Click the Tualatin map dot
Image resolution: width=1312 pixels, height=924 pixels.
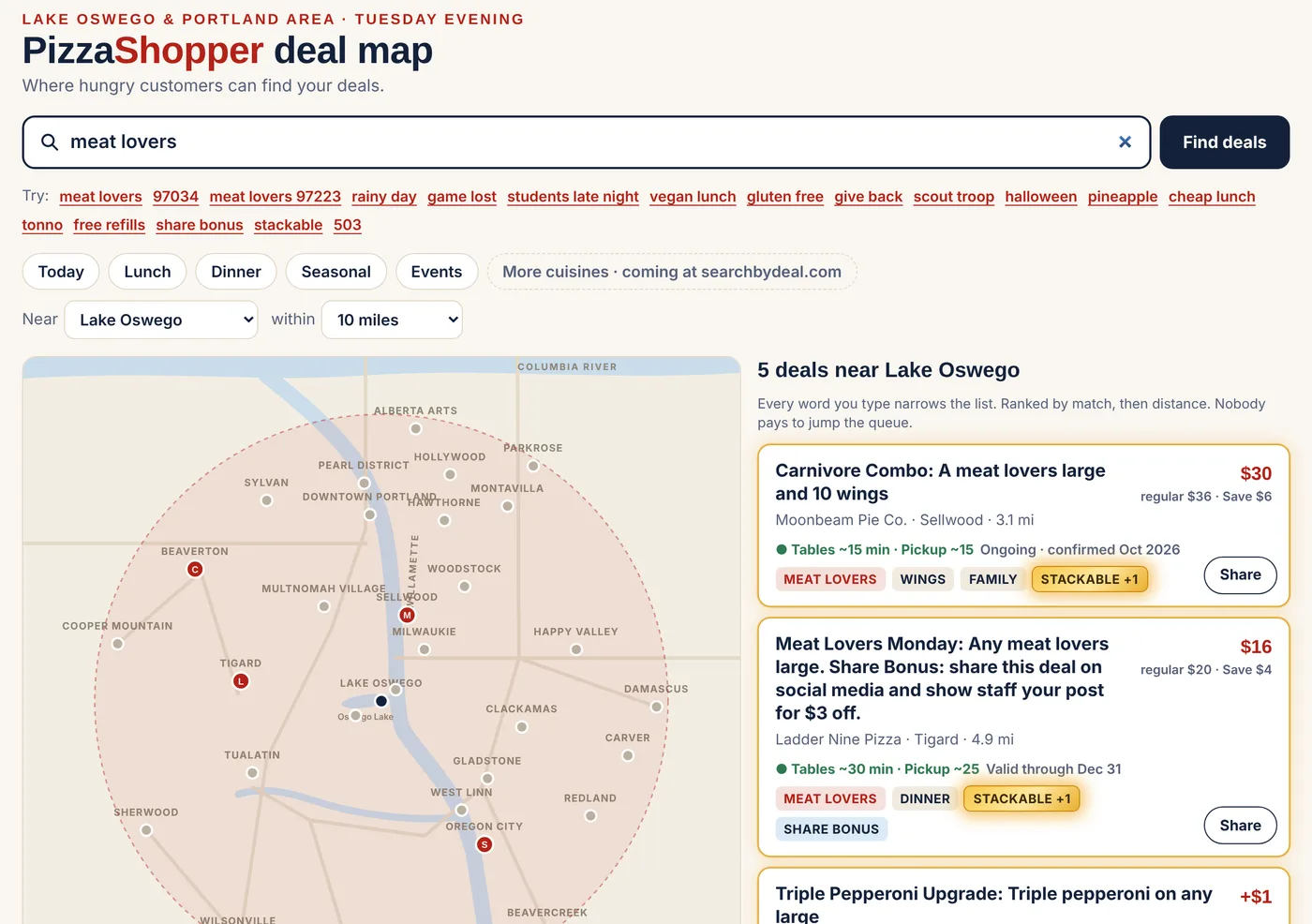[252, 773]
